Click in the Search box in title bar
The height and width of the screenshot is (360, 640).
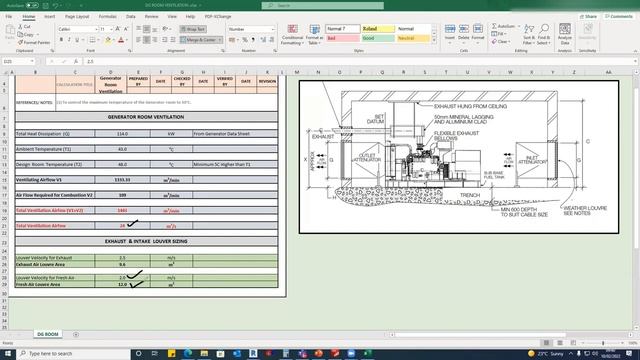pyautogui.click(x=322, y=5)
